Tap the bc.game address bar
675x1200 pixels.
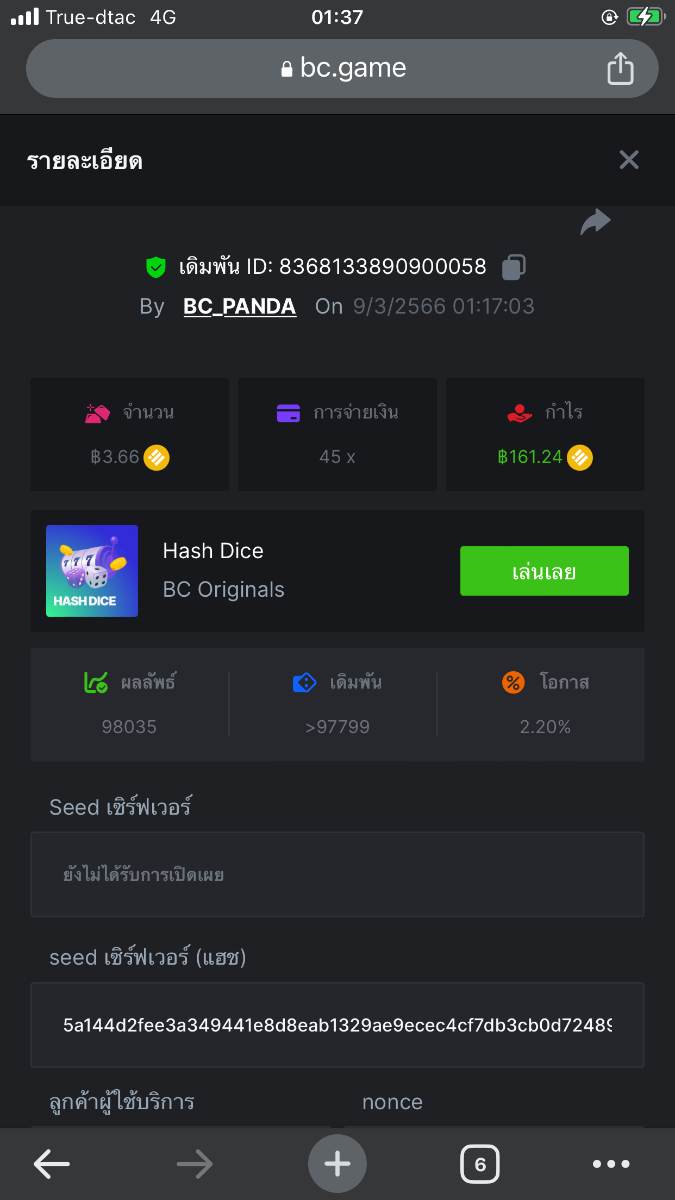[343, 68]
